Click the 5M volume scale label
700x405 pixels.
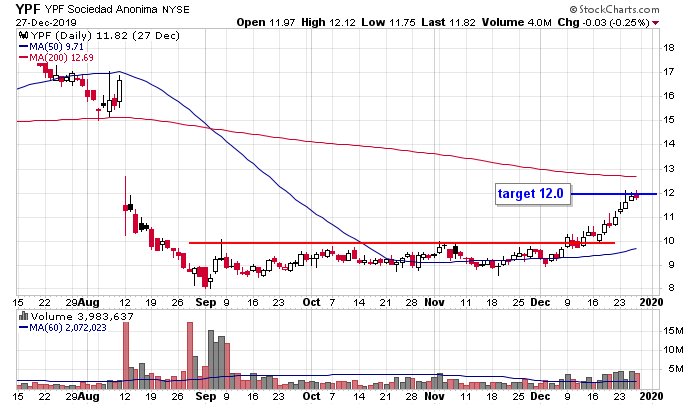click(x=676, y=369)
